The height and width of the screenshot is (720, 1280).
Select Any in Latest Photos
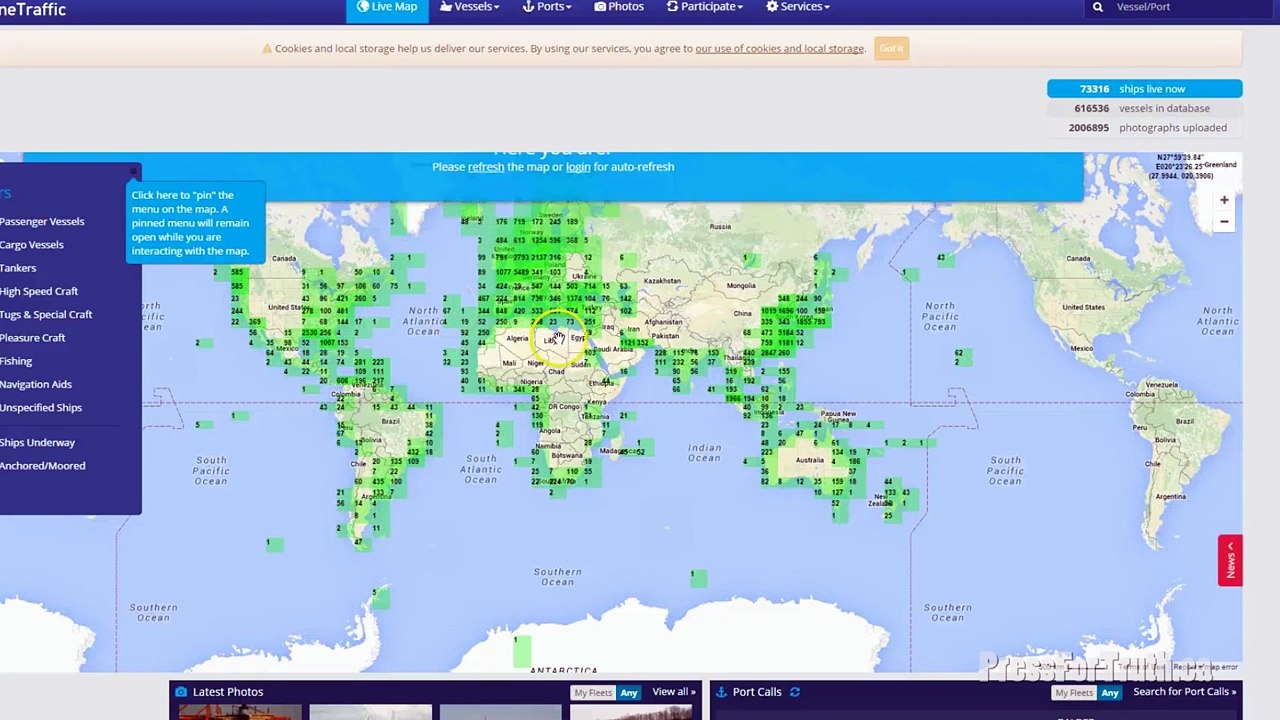tap(629, 693)
